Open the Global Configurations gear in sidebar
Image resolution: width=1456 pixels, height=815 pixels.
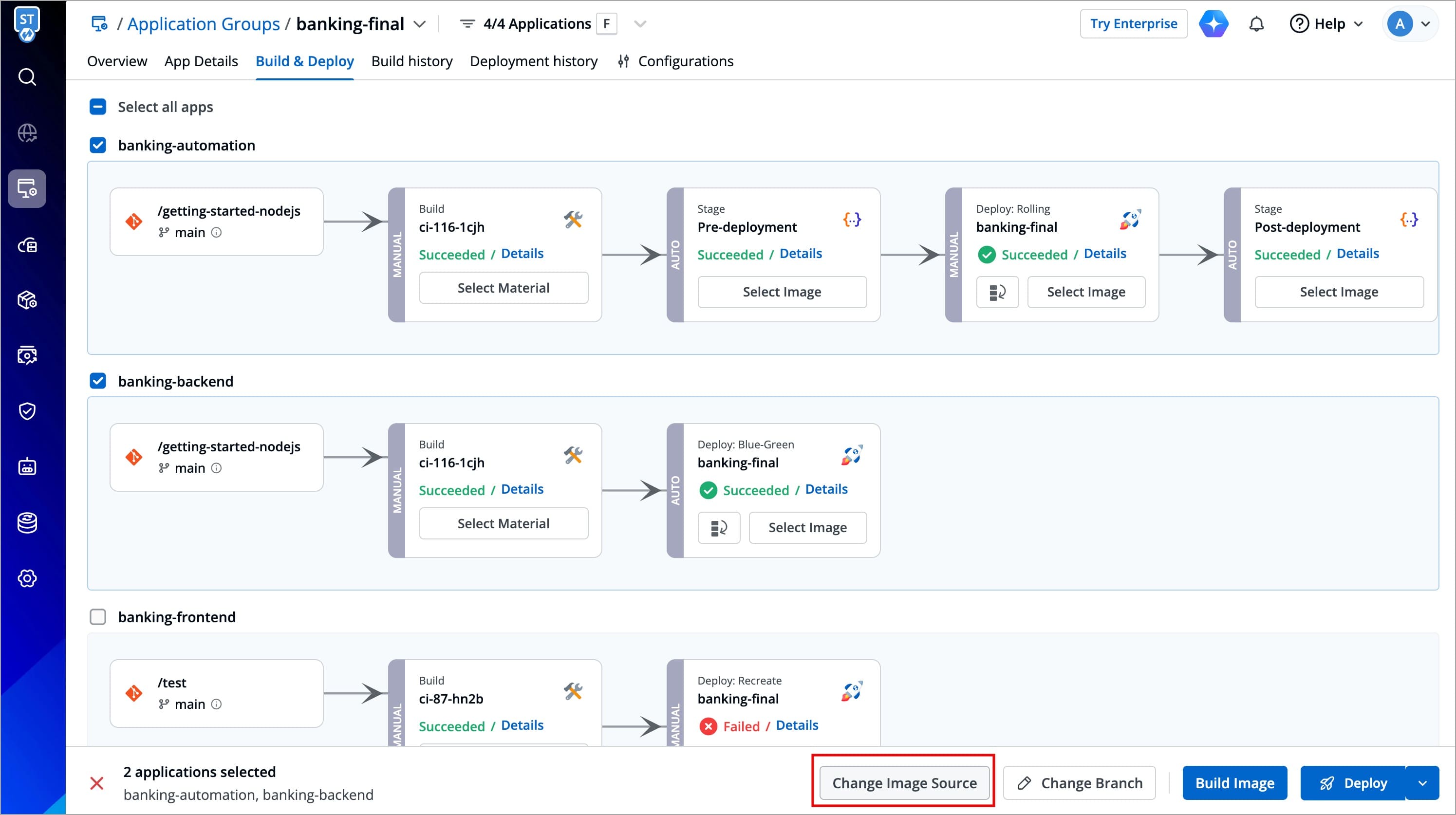tap(27, 578)
